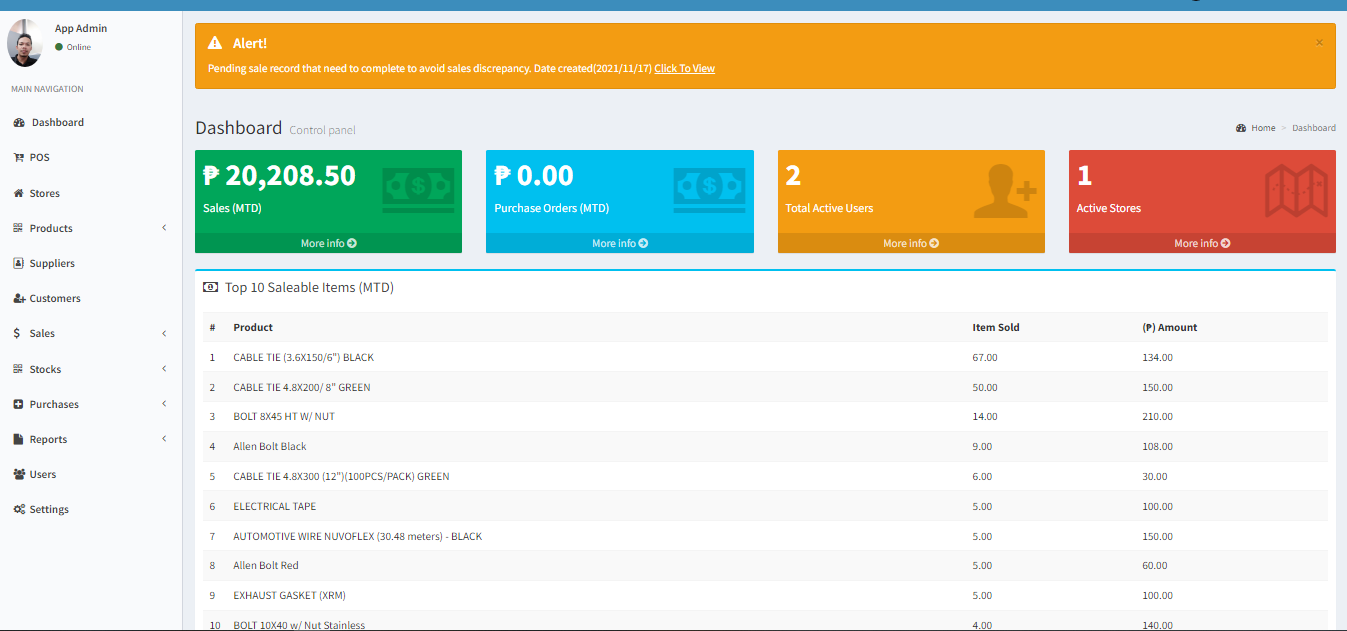The image size is (1347, 631).
Task: Select the POS icon in the sidebar
Action: [x=22, y=157]
